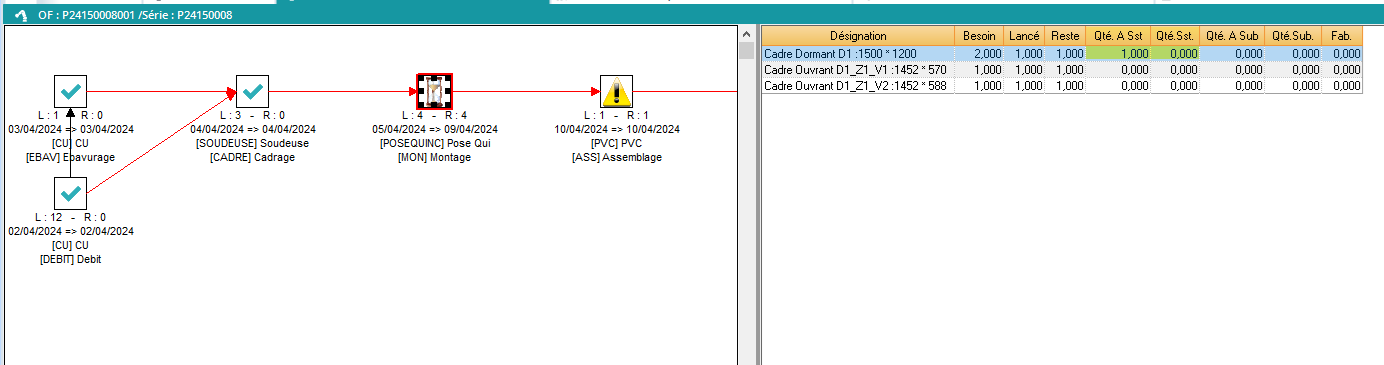
Task: Select row Cadre Ouvrant D1_Z1_V1 :1452 * 570
Action: point(1062,70)
